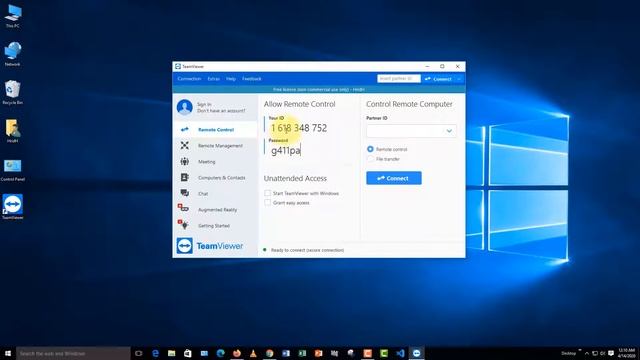Show hidden system tray icons
The width and height of the screenshot is (640, 360).
[587, 353]
